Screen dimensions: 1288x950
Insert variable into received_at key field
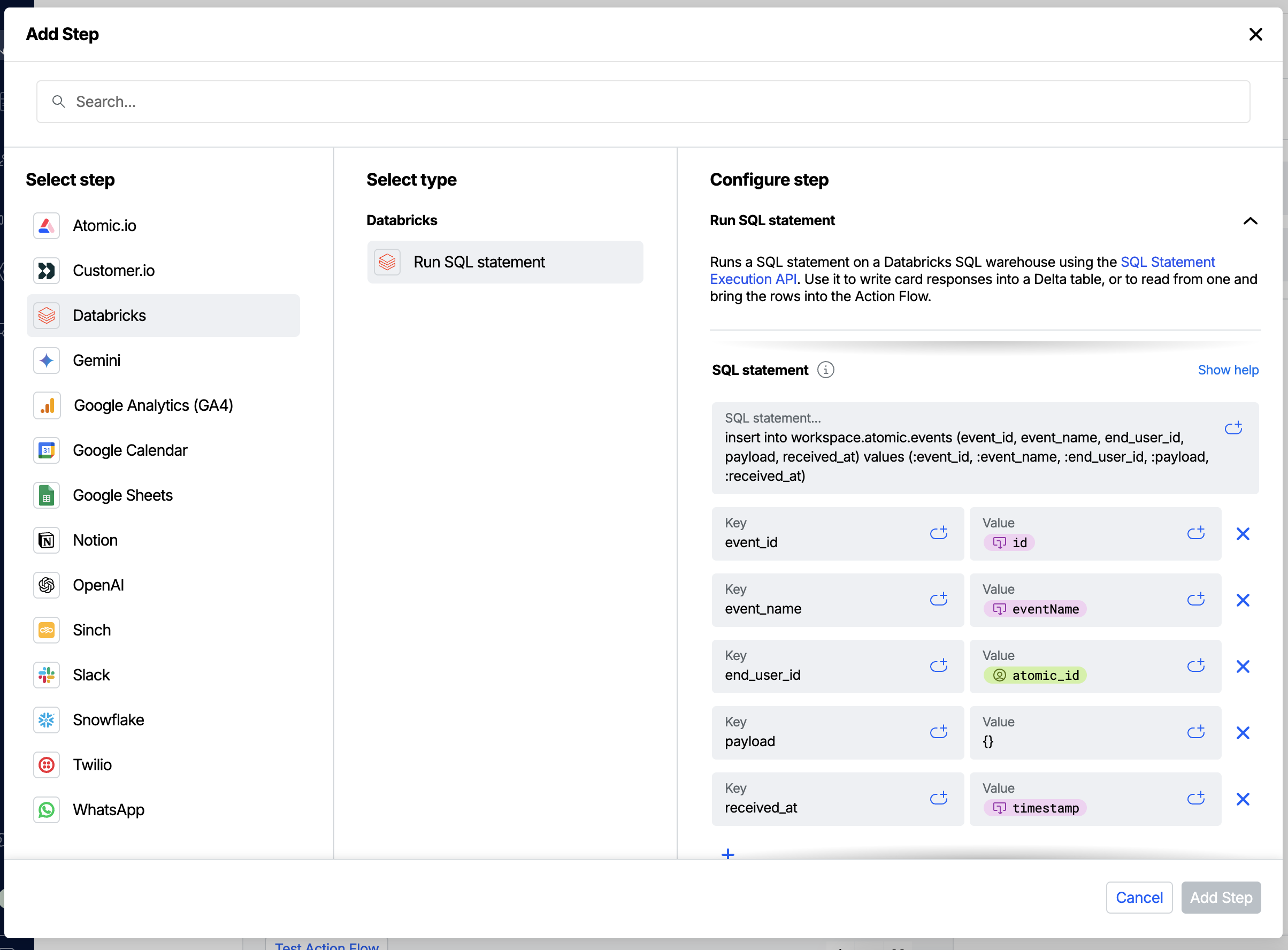coord(938,798)
